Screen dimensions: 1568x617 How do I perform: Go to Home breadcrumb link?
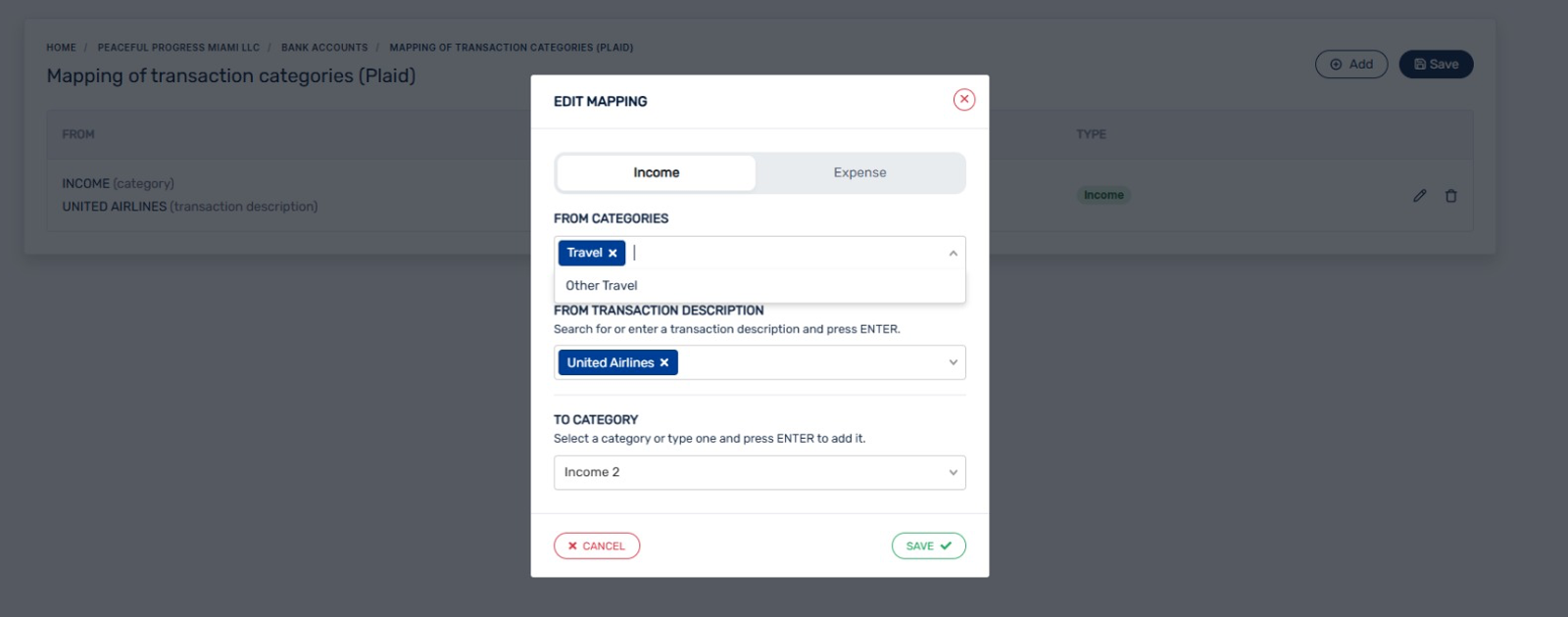tap(61, 48)
